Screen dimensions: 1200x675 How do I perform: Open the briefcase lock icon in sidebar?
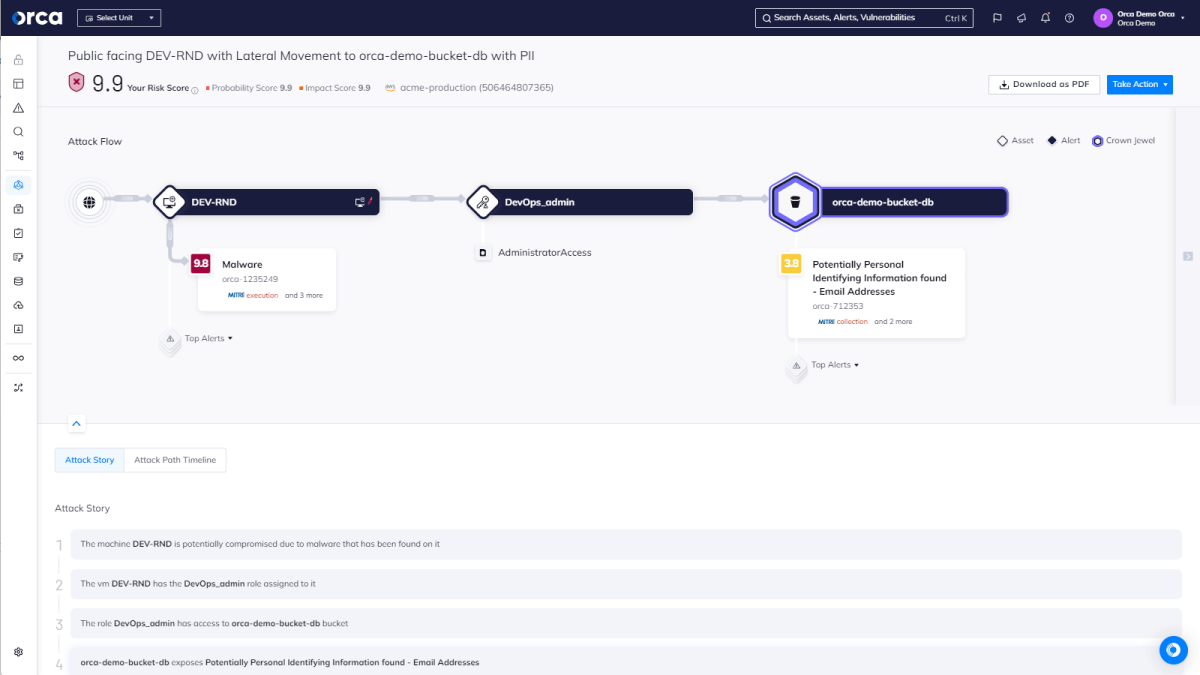click(18, 209)
